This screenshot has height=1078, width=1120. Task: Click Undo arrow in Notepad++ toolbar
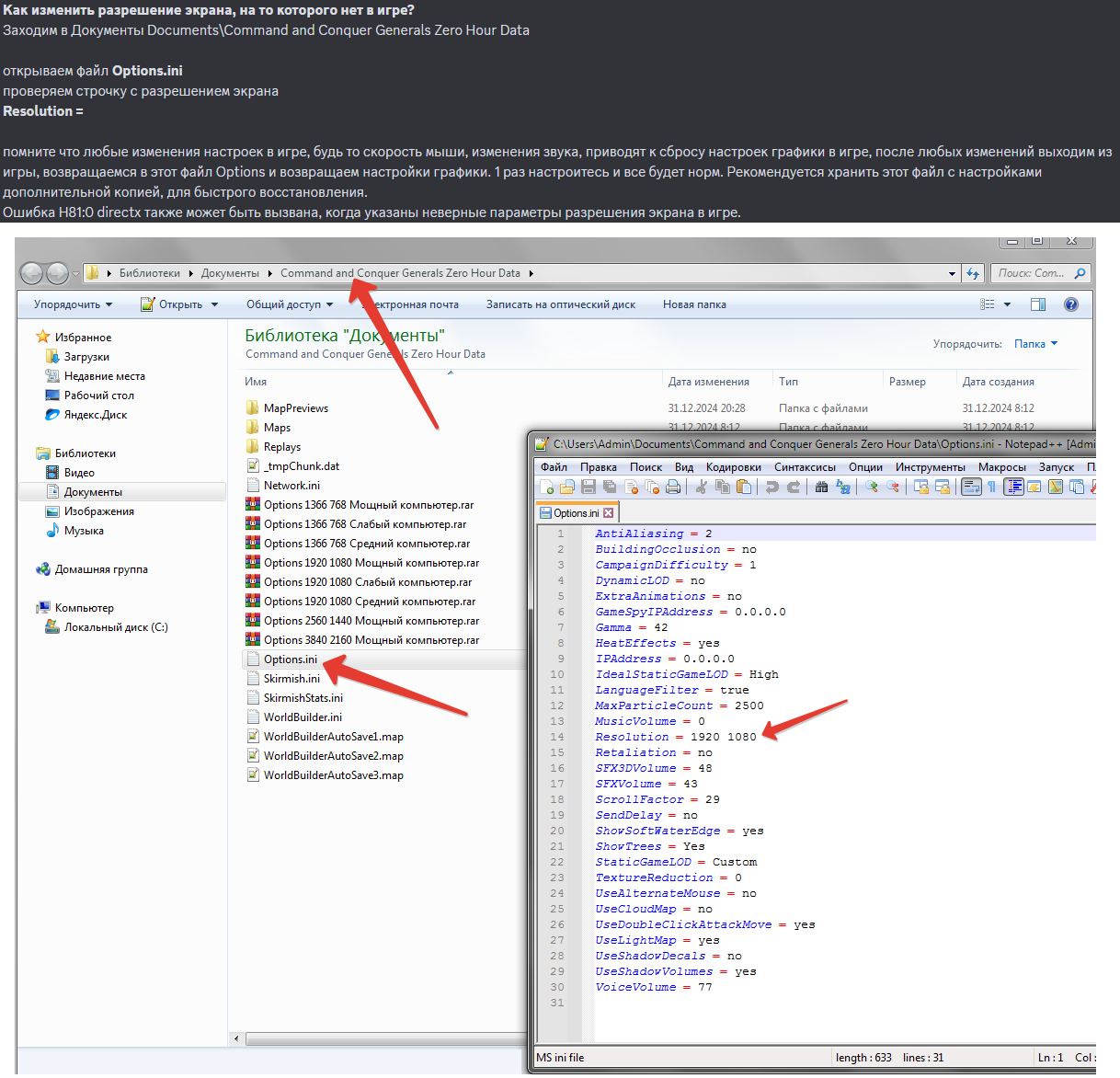pos(772,487)
